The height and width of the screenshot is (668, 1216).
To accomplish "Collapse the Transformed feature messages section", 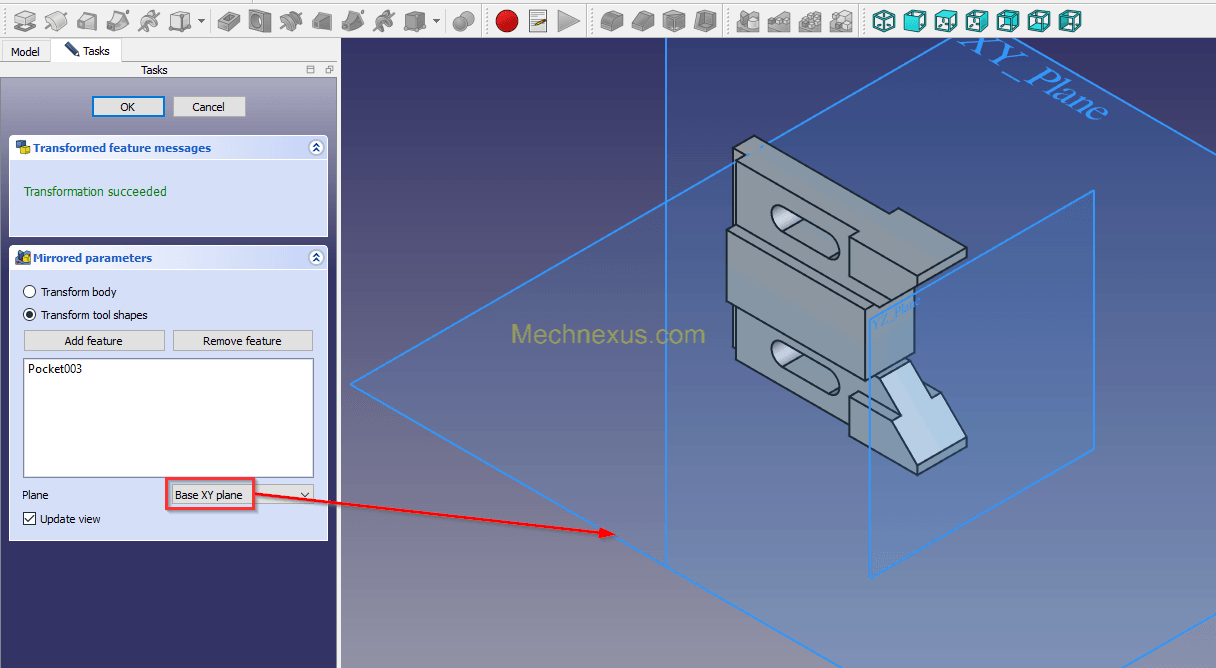I will pos(316,148).
